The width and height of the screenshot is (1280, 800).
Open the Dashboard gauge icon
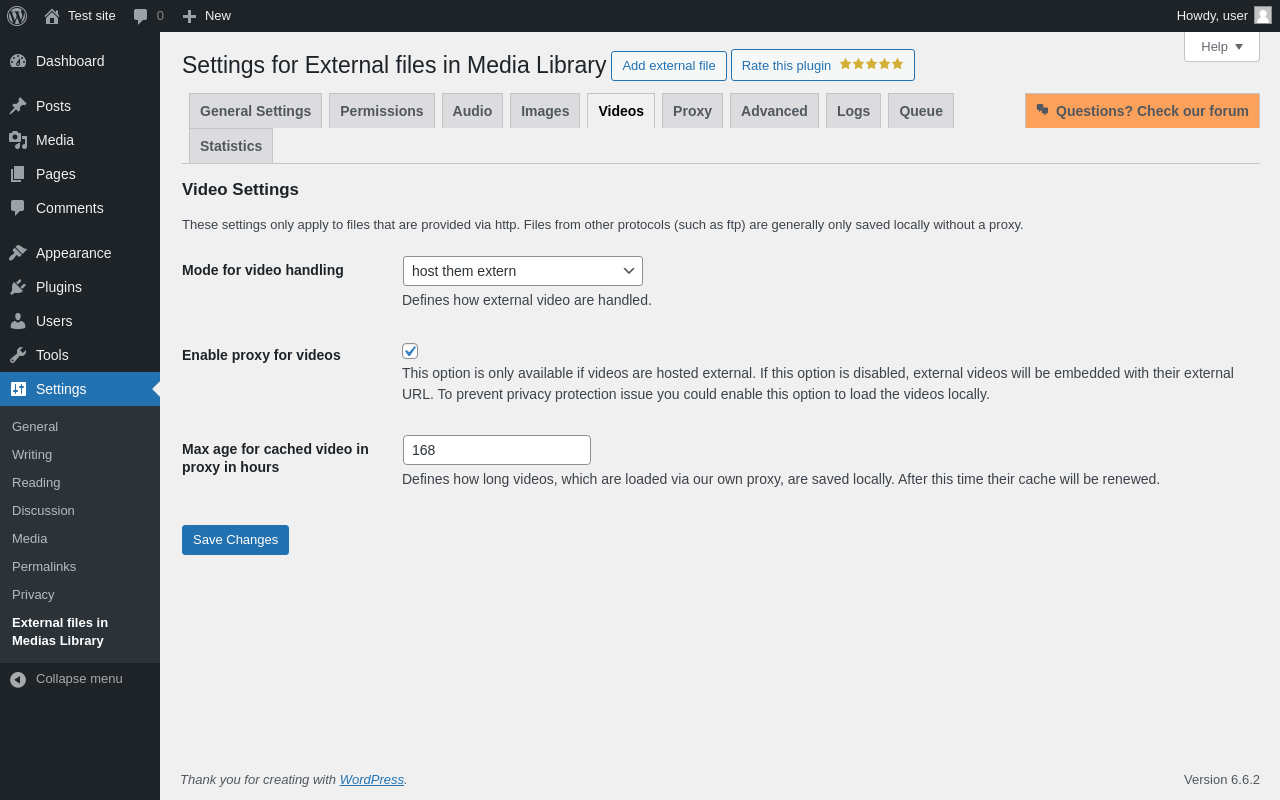tap(18, 61)
